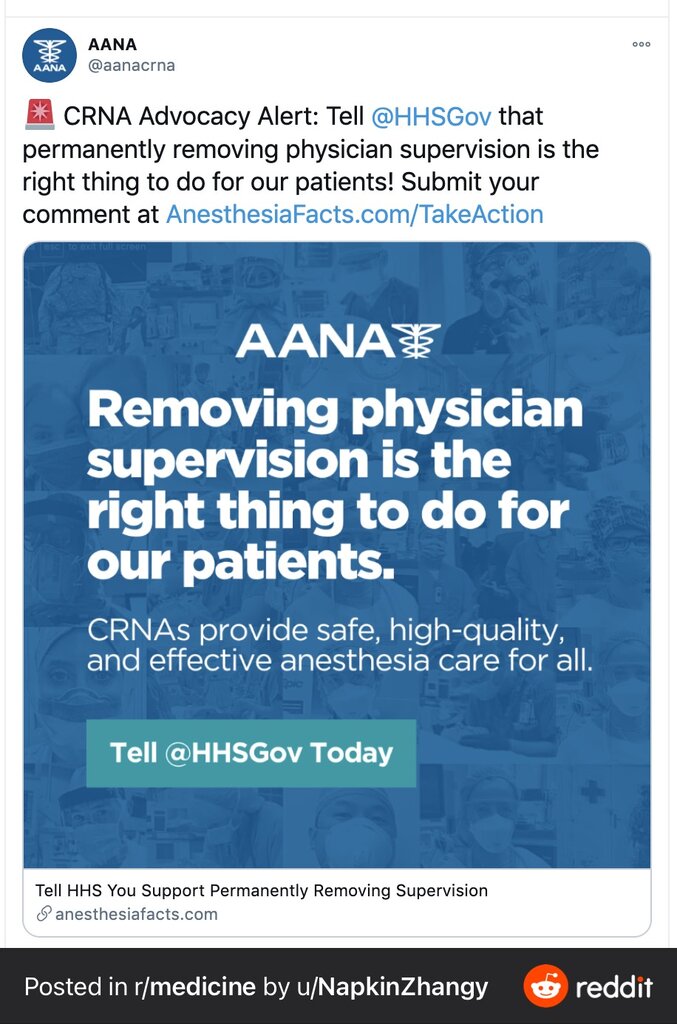677x1024 pixels.
Task: Click the AANA caduceus logo in image
Action: pos(420,341)
